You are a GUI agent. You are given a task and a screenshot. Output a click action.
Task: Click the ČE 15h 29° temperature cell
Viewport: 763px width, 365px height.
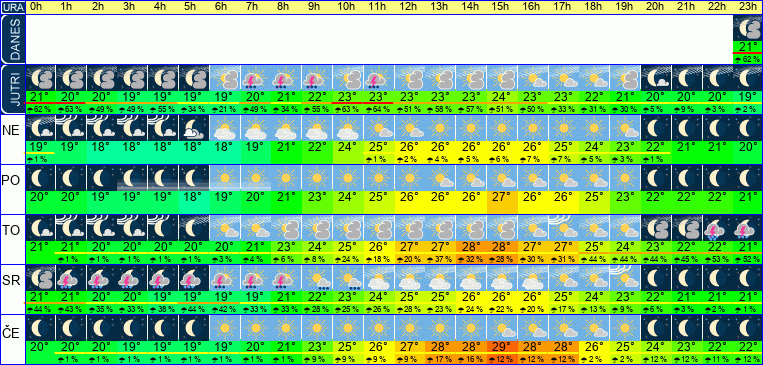[502, 347]
